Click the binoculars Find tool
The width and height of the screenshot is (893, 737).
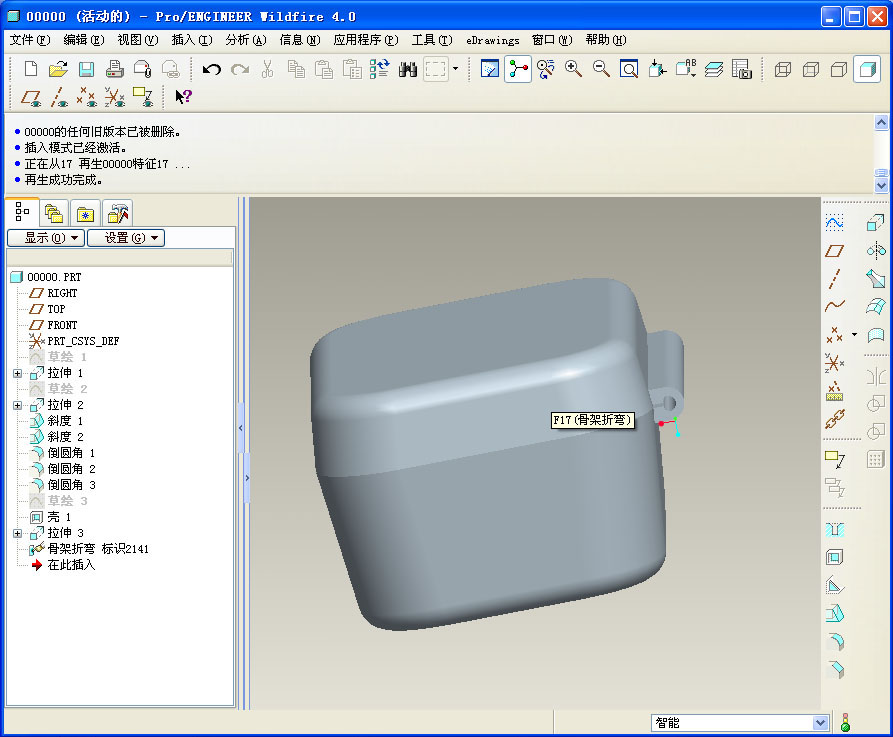[x=408, y=69]
